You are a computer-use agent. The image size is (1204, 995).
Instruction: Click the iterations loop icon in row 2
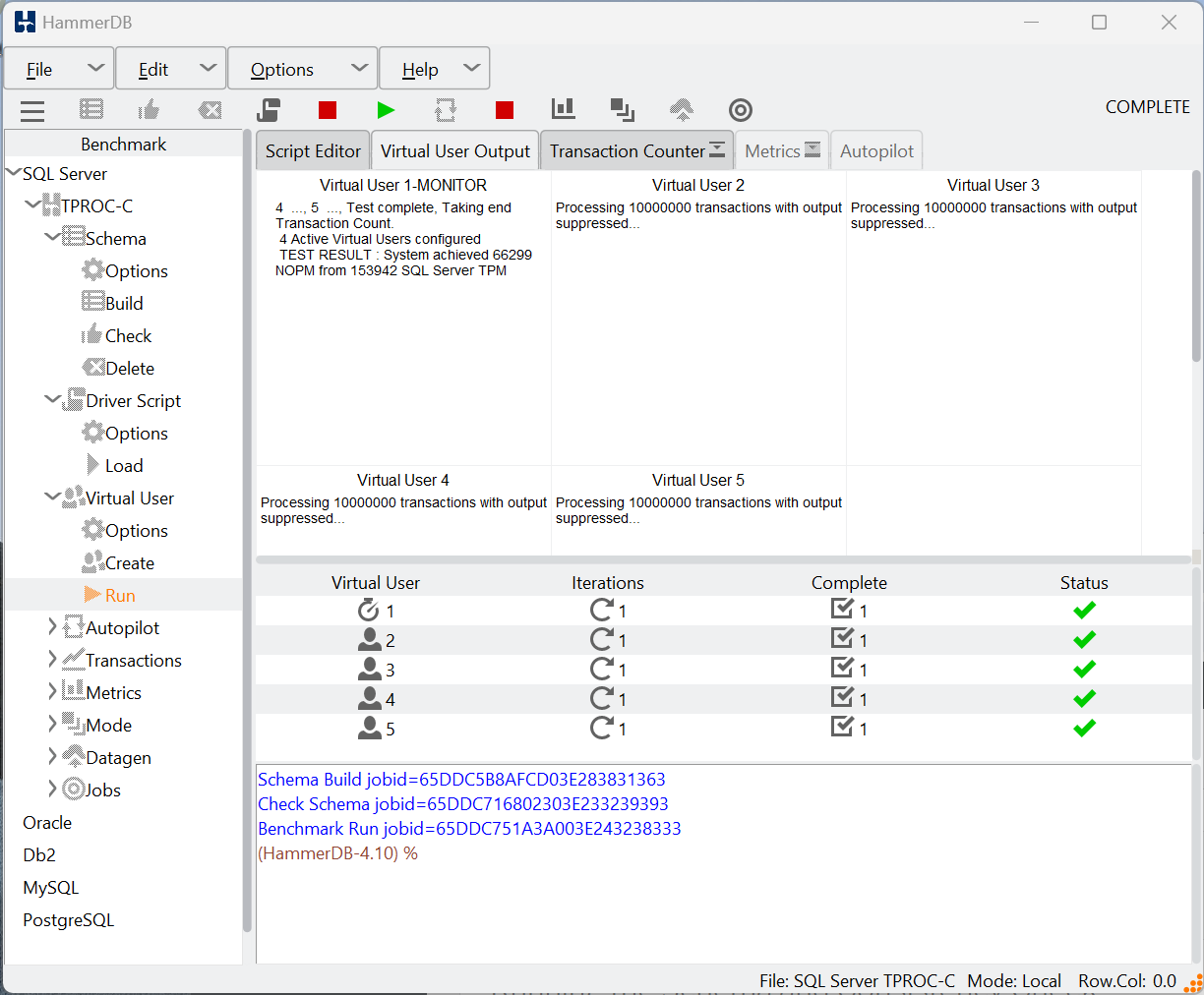pos(602,640)
